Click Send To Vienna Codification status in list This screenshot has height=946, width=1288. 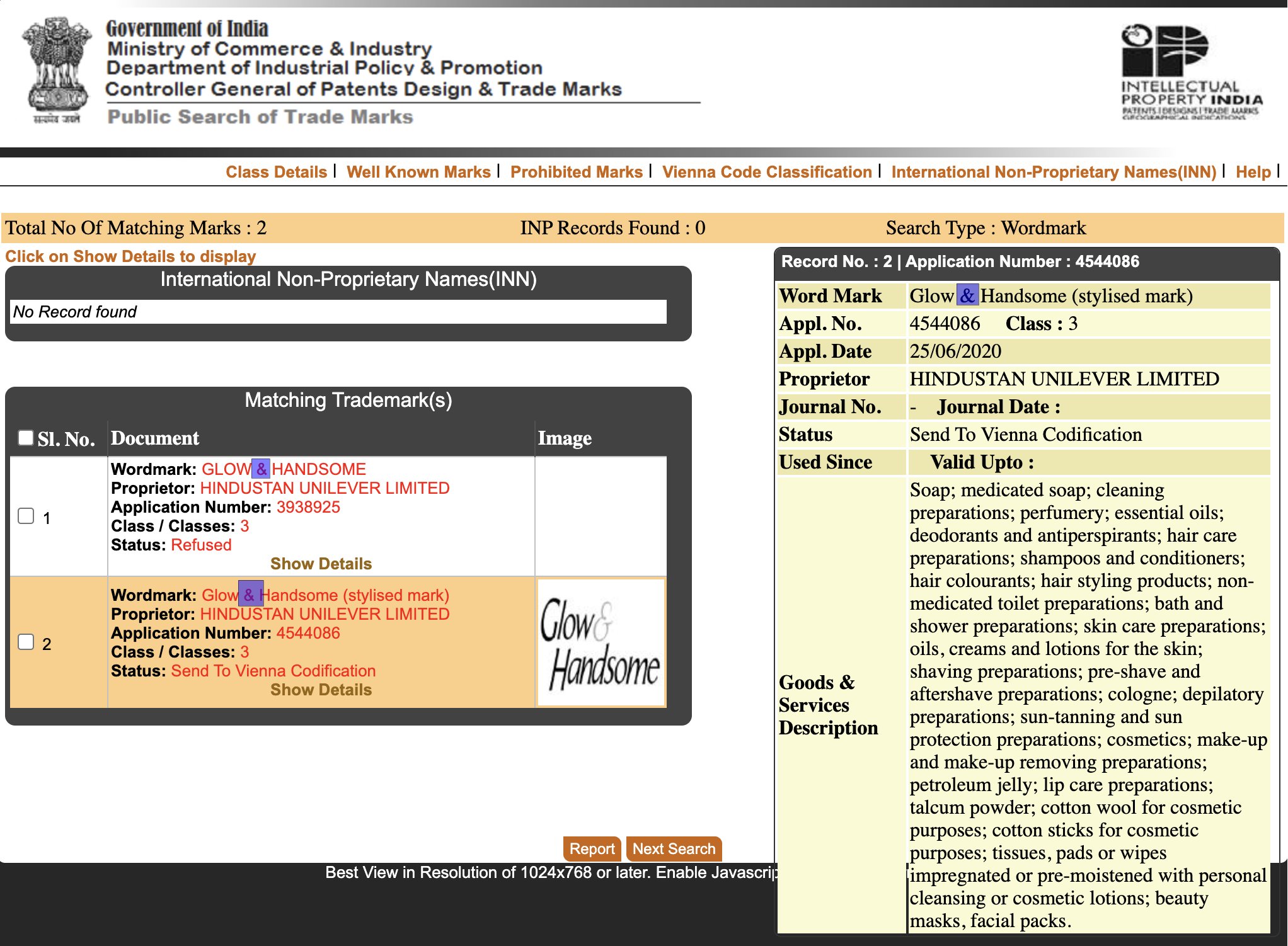[273, 671]
